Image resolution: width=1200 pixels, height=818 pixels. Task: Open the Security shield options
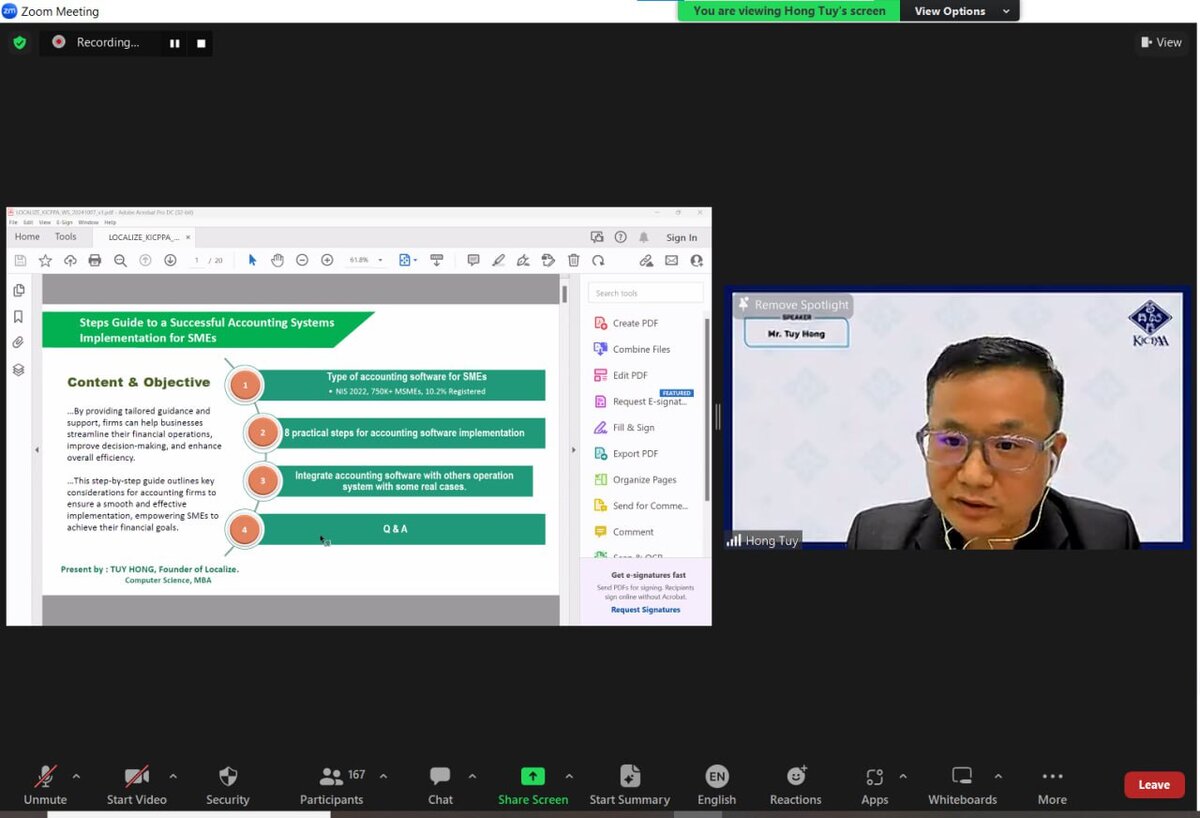click(x=228, y=786)
